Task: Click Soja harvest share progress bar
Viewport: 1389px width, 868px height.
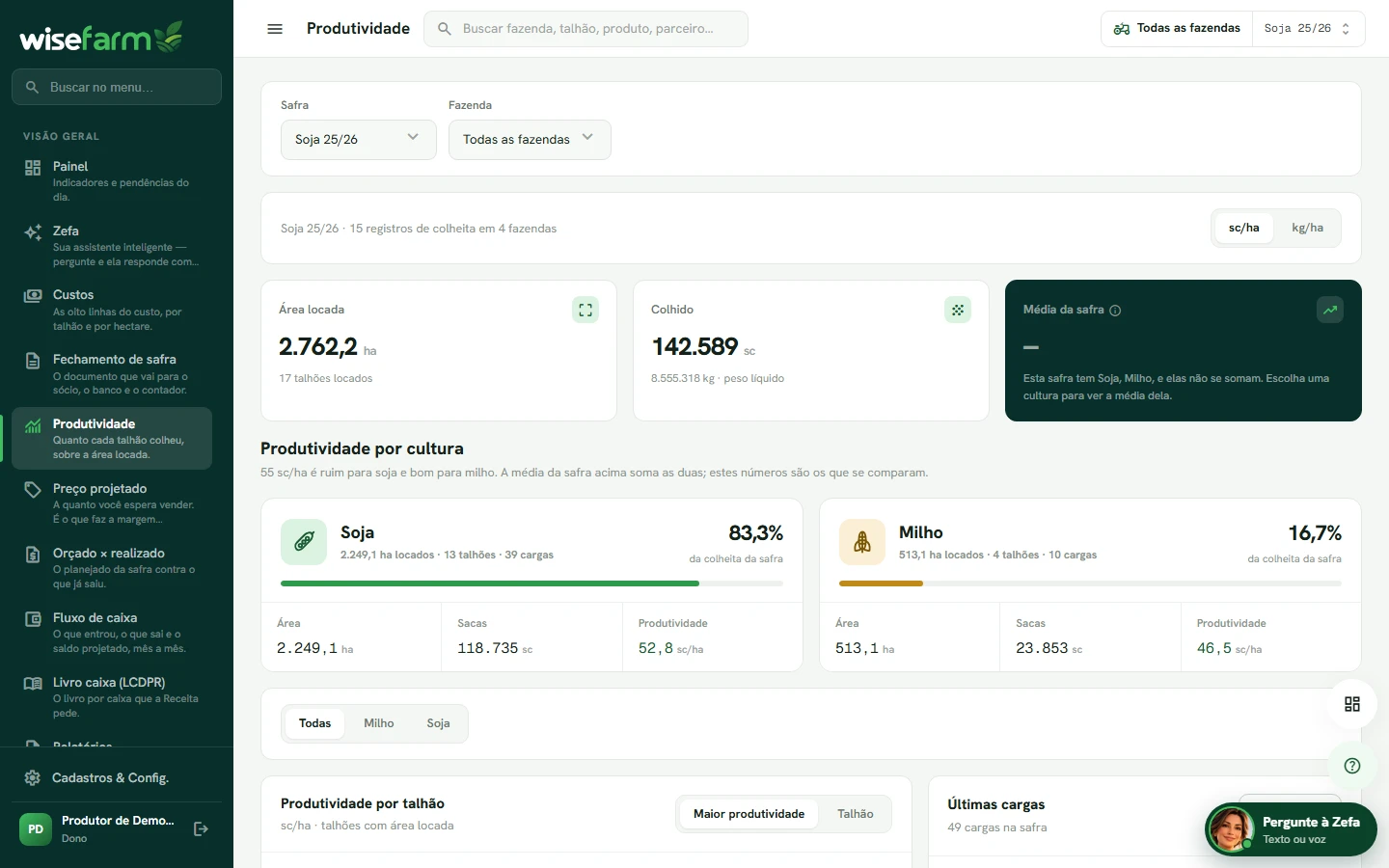Action: [531, 583]
